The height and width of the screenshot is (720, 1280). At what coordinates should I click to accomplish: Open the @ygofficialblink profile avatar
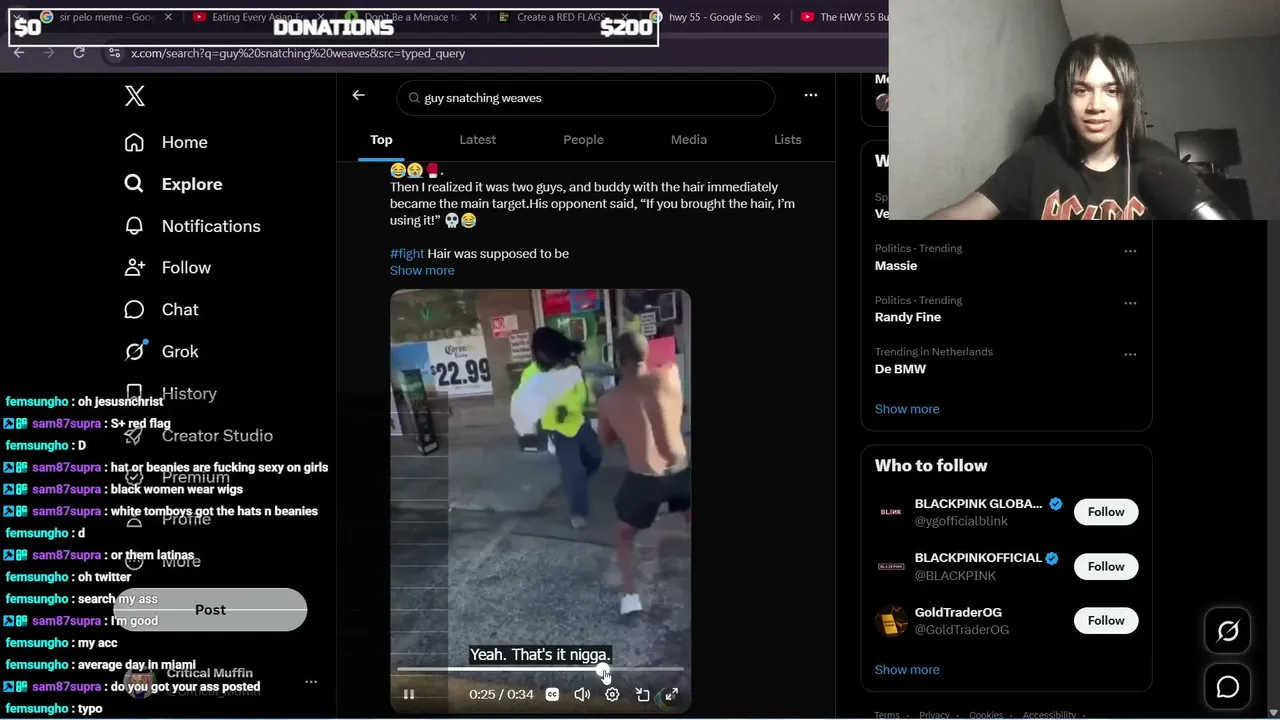tap(891, 512)
